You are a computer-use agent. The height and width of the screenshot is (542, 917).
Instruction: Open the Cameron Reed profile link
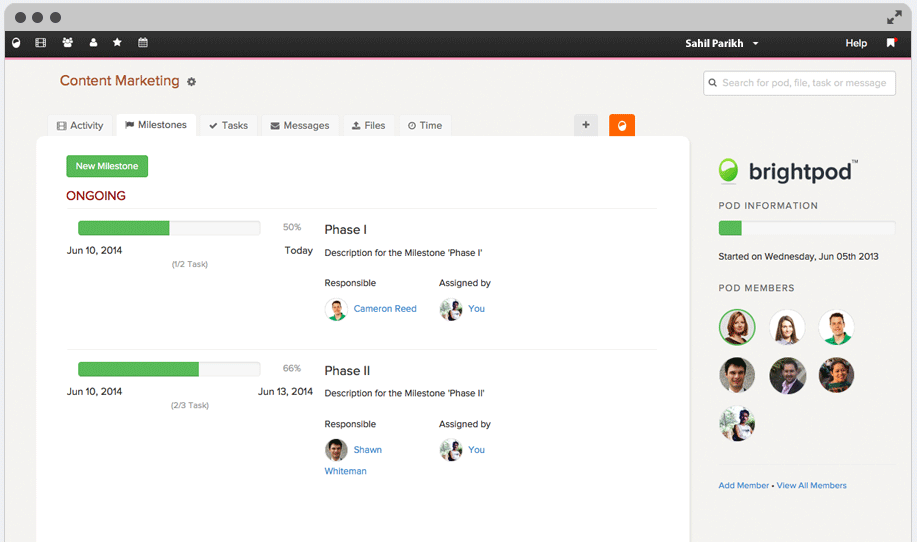click(385, 309)
